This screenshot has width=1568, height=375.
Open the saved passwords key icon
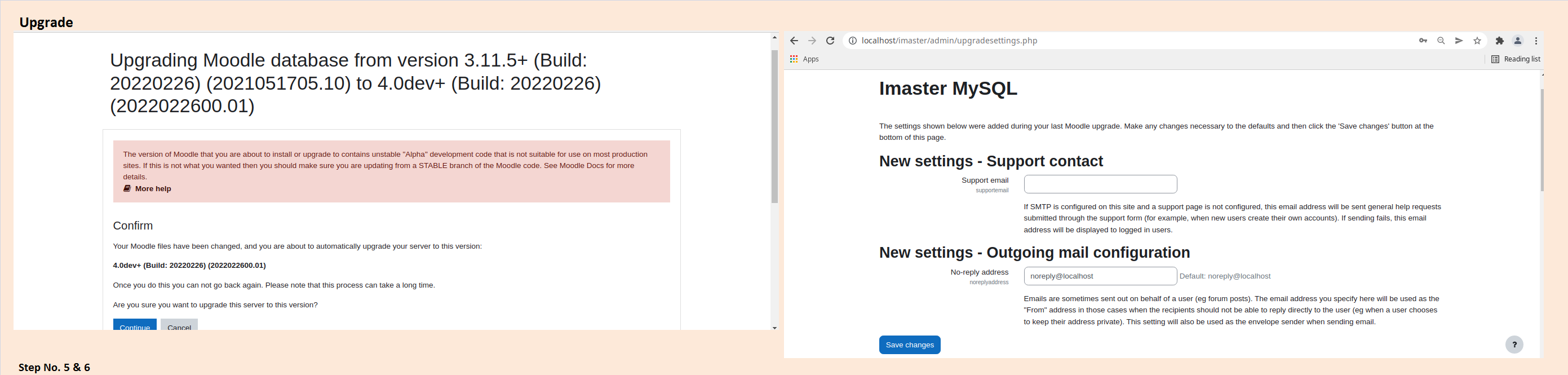(x=1423, y=41)
